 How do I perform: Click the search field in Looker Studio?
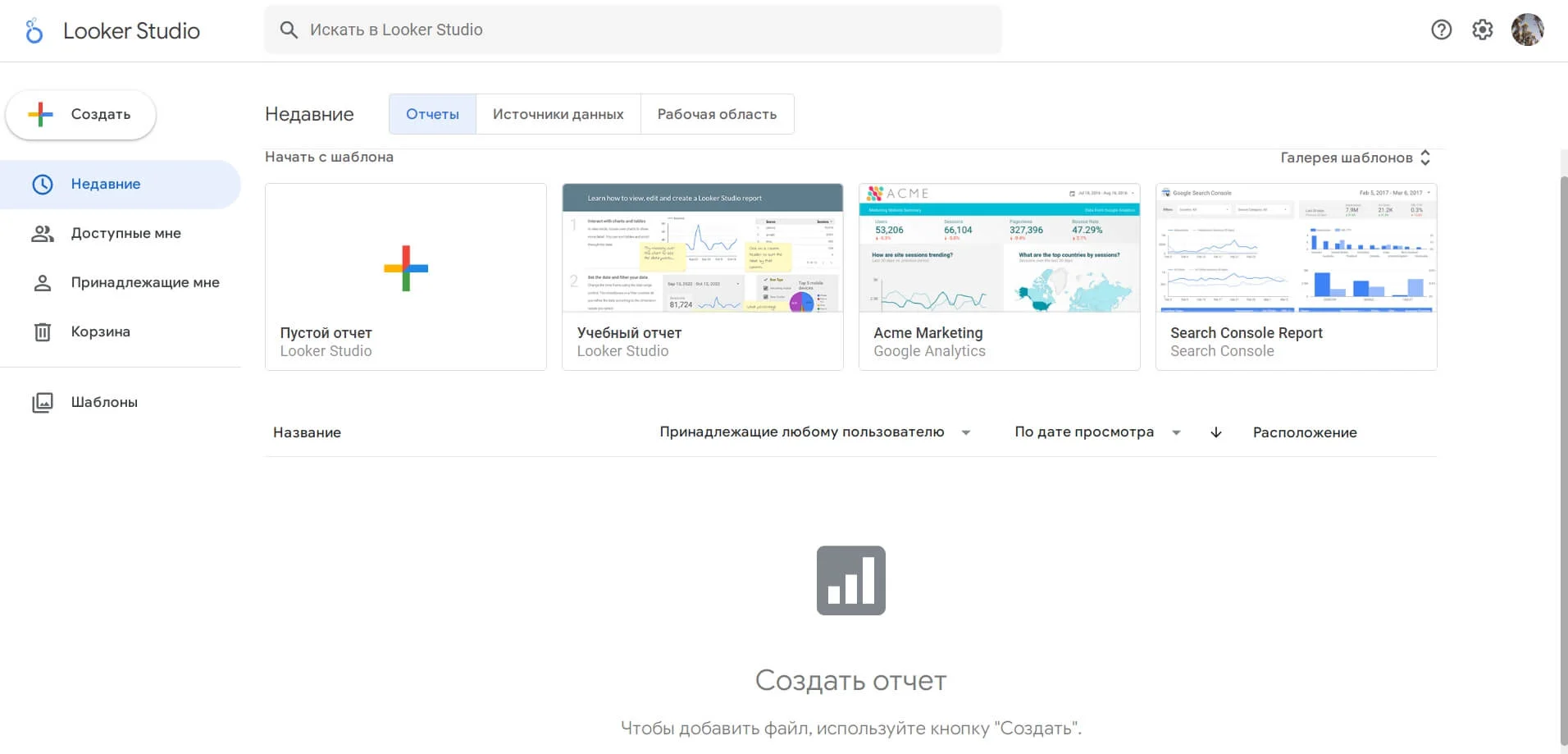(x=631, y=30)
